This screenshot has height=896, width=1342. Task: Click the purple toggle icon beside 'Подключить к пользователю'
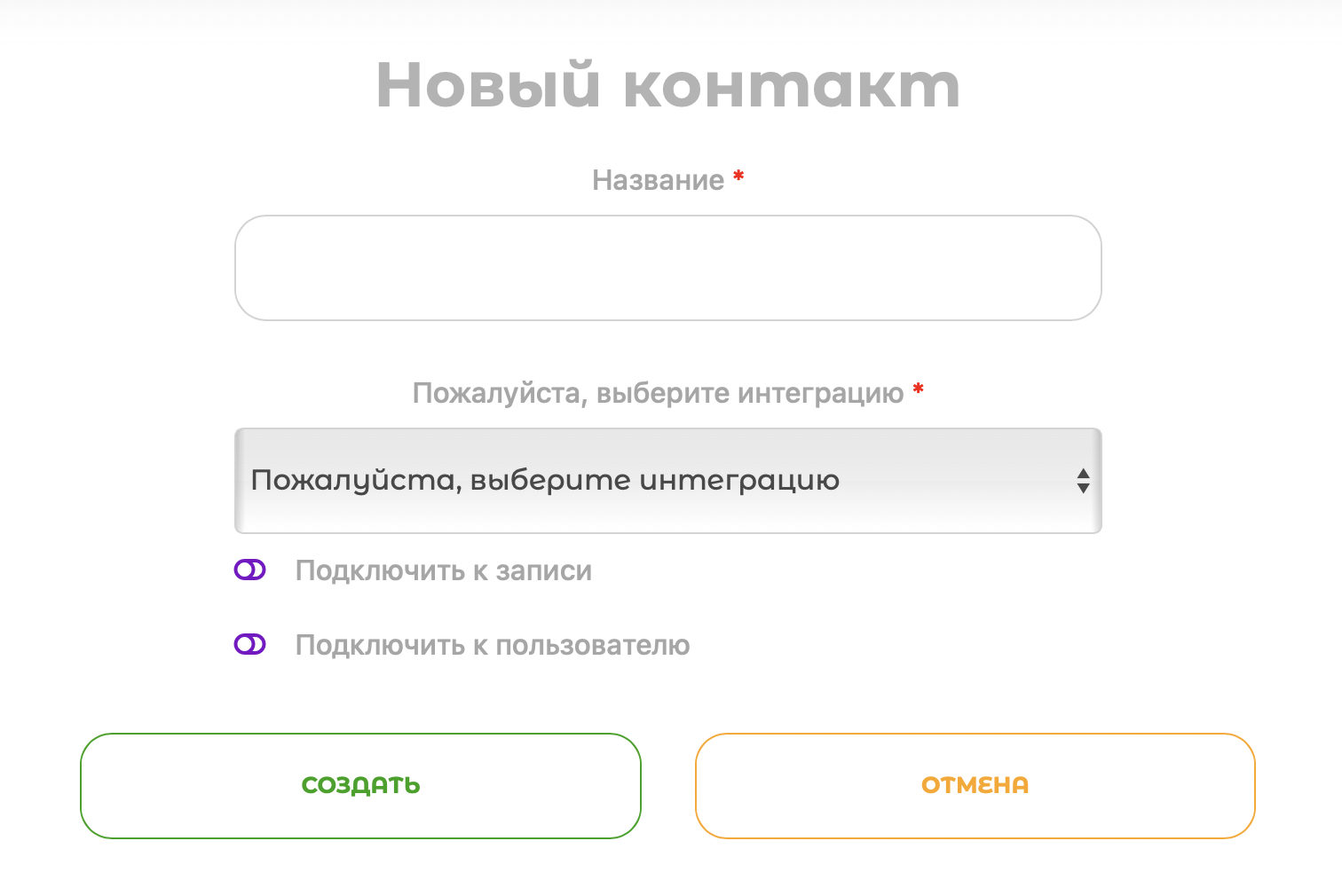pyautogui.click(x=249, y=645)
